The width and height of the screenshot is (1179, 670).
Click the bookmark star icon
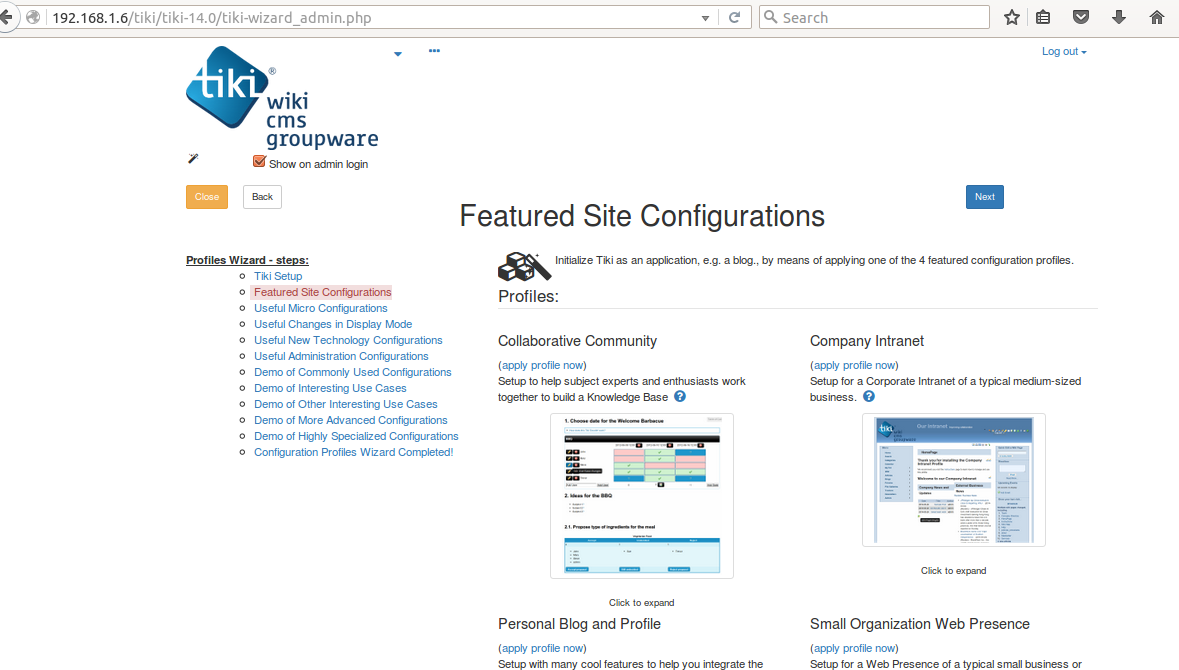click(x=1012, y=17)
